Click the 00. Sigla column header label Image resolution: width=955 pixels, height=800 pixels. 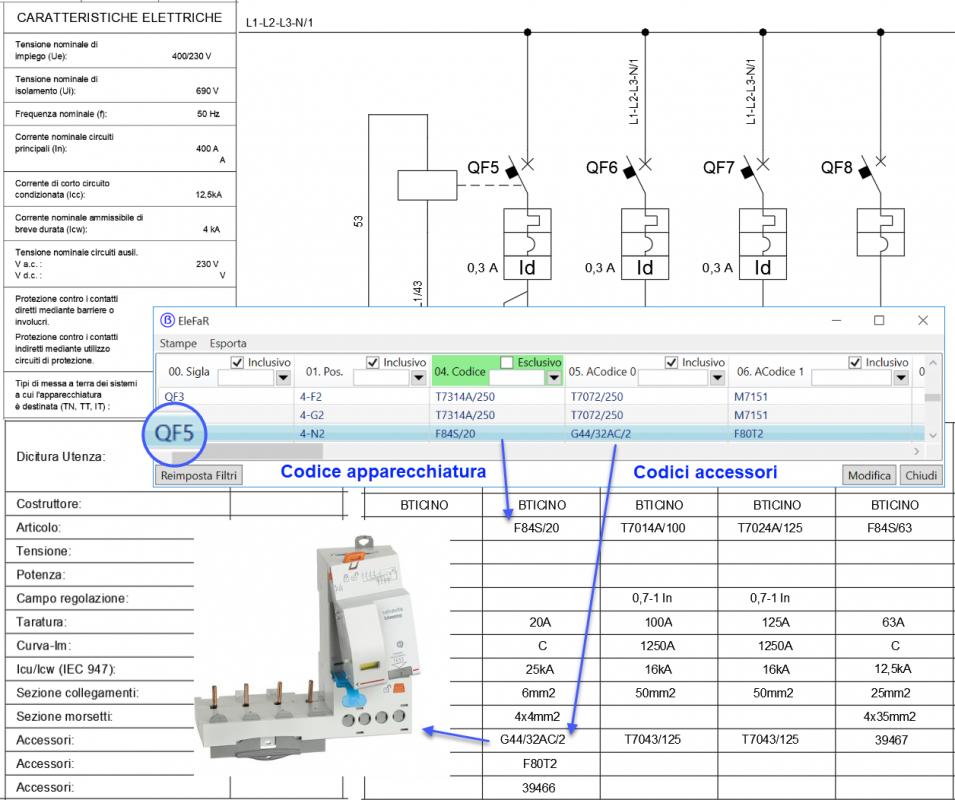coord(189,371)
